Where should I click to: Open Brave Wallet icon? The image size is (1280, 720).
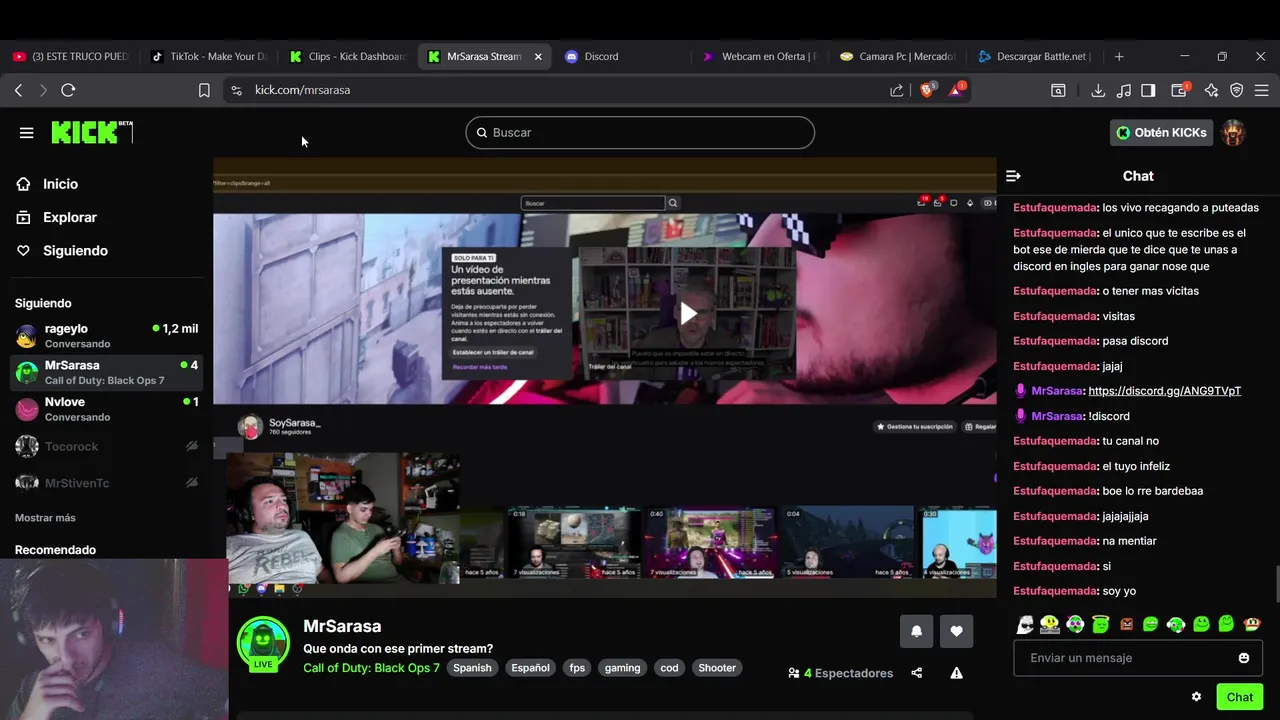pos(1180,90)
